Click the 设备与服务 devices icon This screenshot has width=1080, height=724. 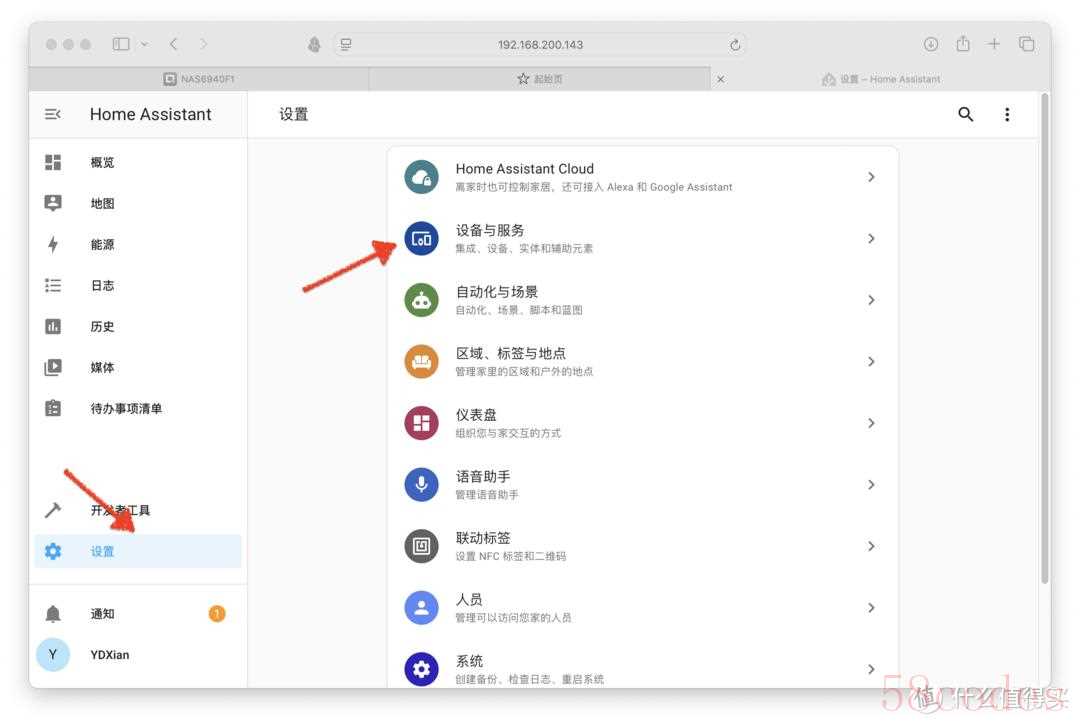tap(422, 238)
